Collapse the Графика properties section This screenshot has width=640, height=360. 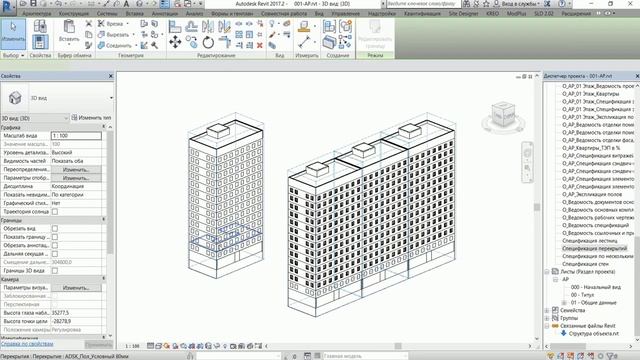pyautogui.click(x=104, y=127)
